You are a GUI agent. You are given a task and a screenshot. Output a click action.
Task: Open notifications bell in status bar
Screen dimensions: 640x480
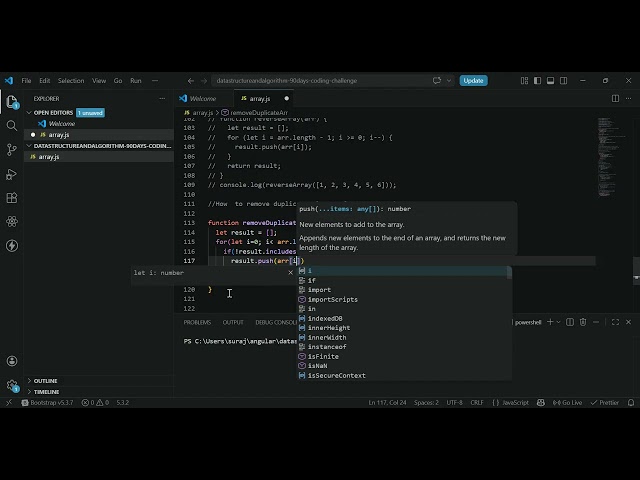click(631, 402)
